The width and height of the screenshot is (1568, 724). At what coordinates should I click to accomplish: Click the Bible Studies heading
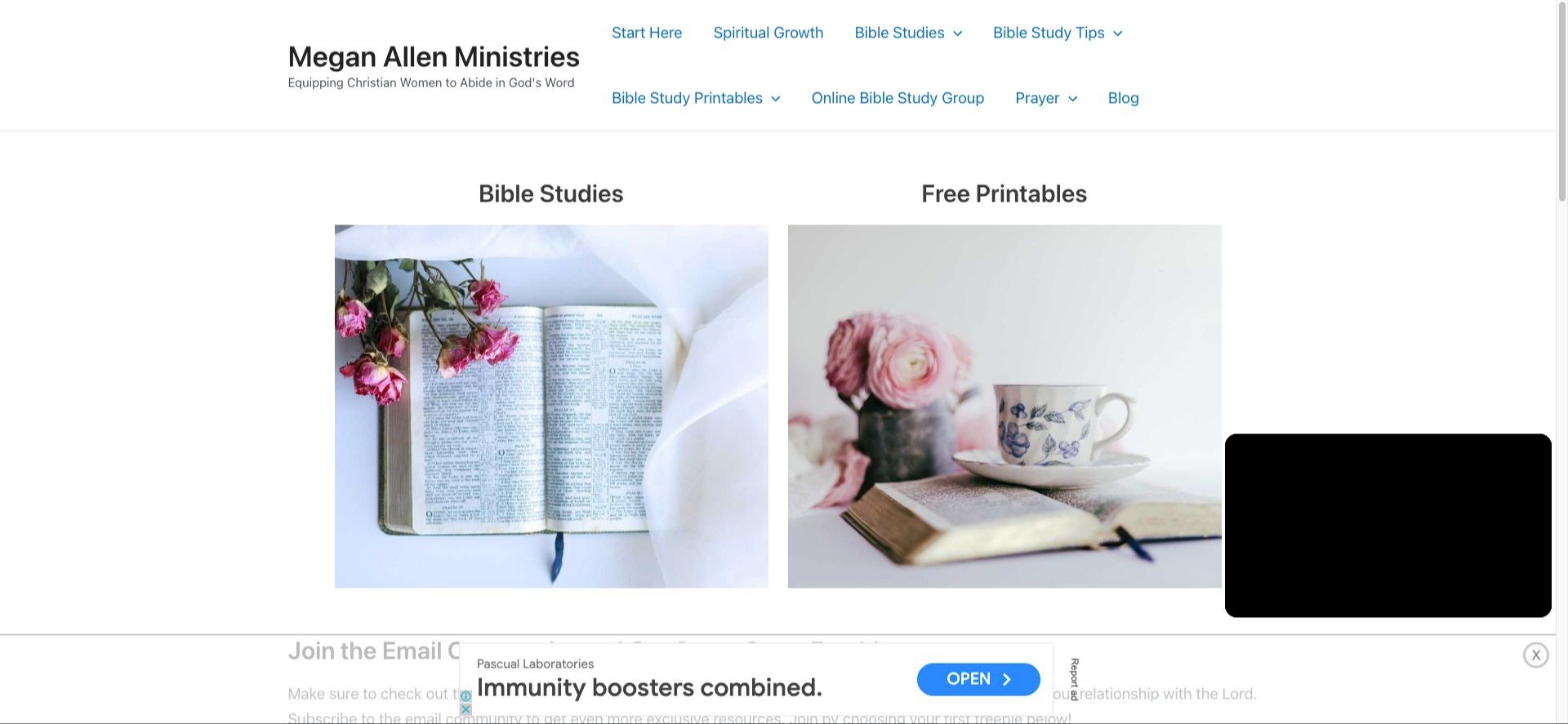(x=551, y=193)
